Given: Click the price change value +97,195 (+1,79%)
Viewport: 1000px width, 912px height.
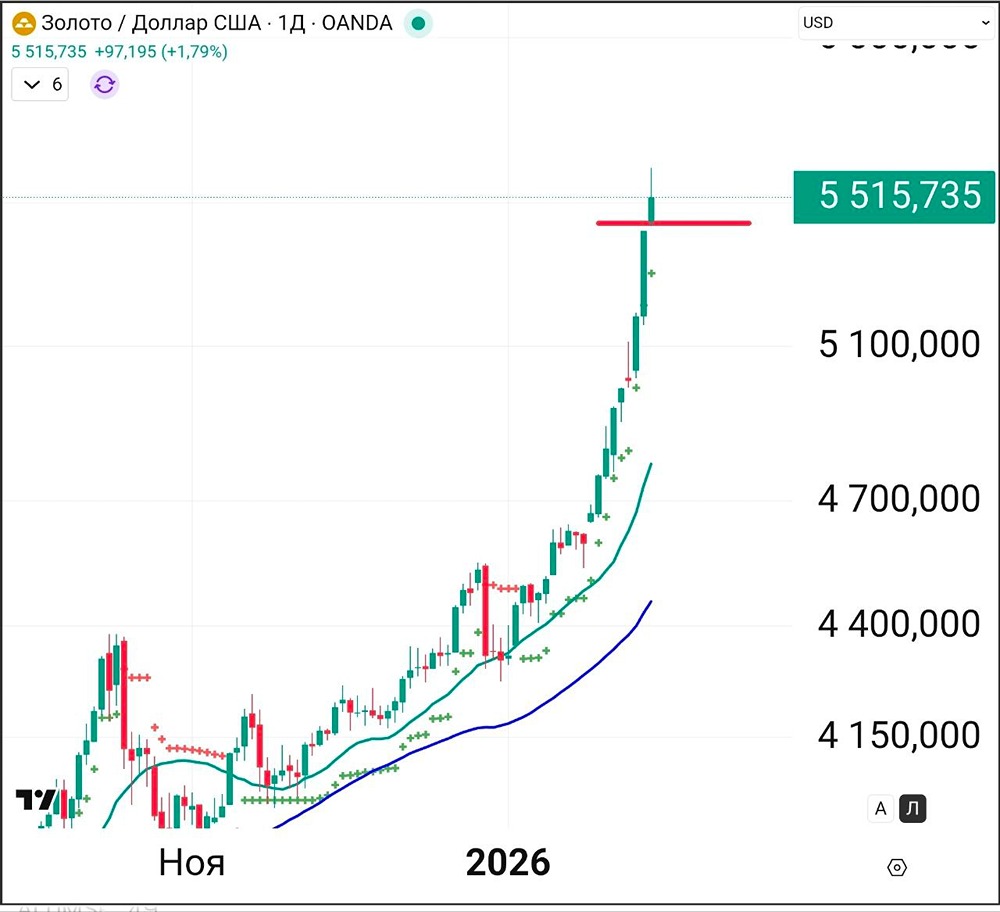Looking at the screenshot, I should coord(161,51).
